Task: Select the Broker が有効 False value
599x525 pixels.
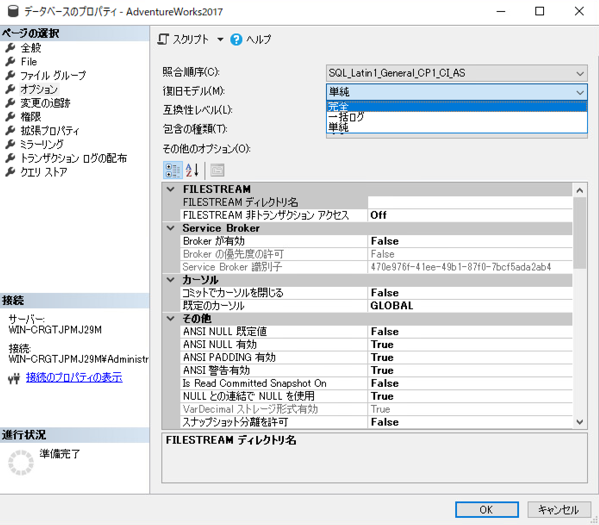Action: pos(470,241)
